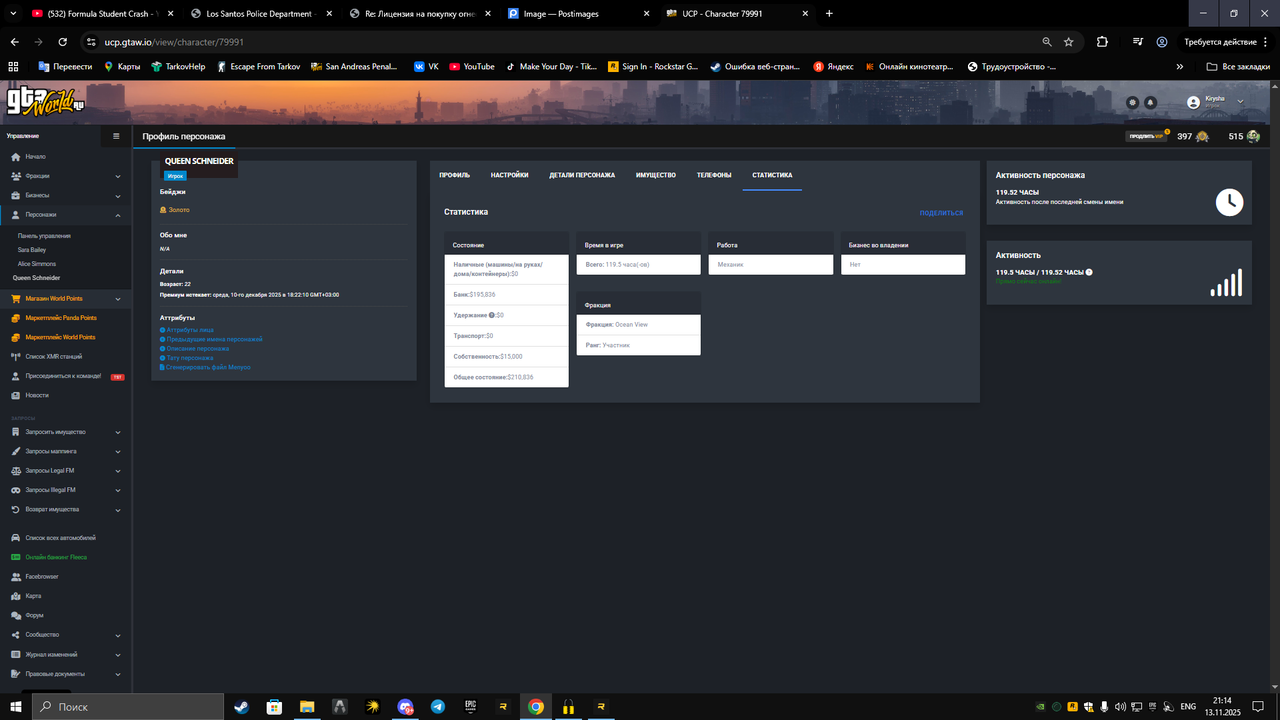
Task: Select character Alice Simmons
Action: coord(35,264)
